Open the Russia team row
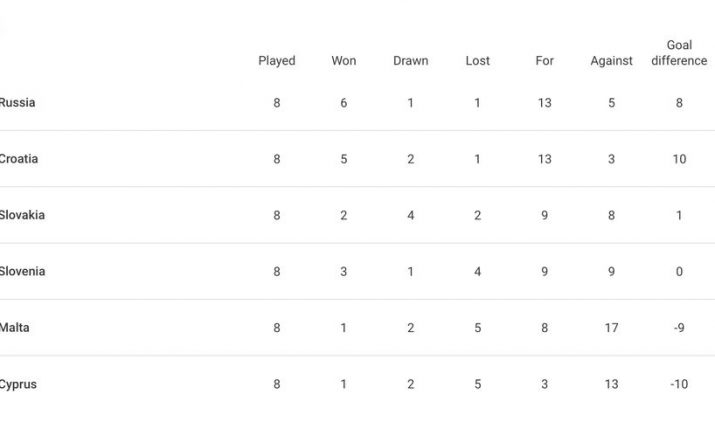 [x=18, y=103]
